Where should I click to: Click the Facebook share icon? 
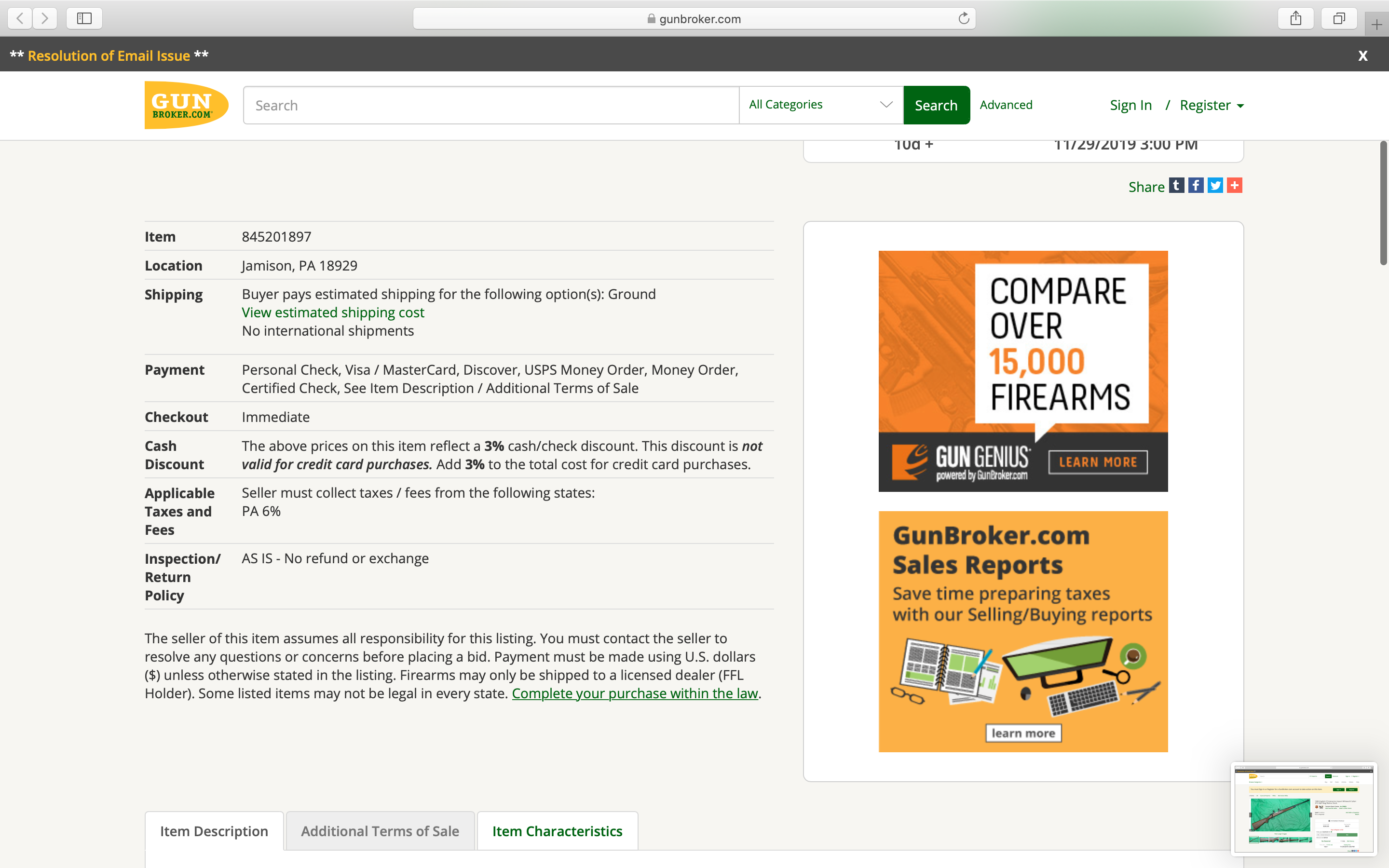point(1196,186)
